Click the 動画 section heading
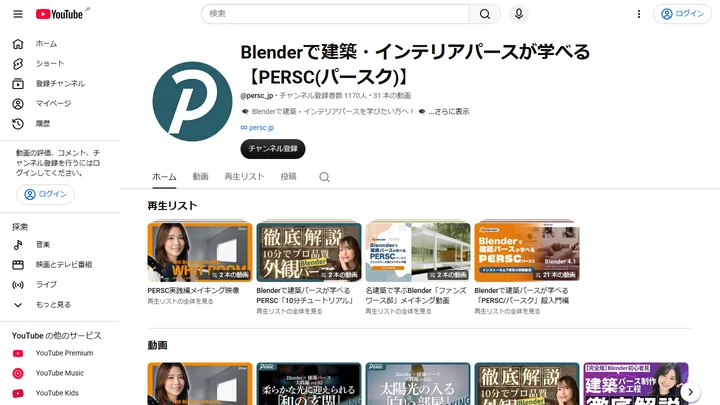Viewport: 720px width, 405px height. tap(157, 345)
